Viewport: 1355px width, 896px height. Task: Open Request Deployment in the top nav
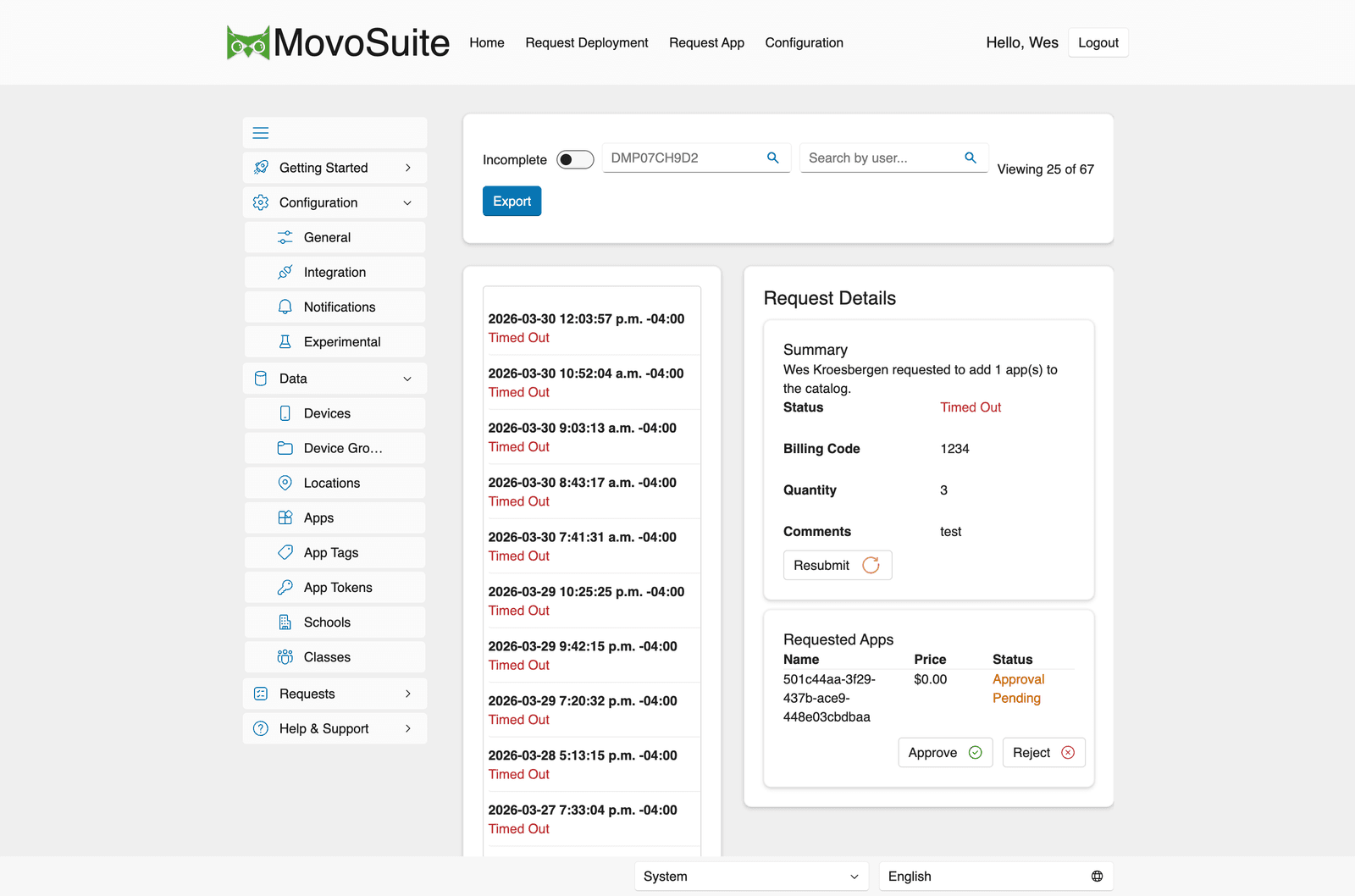point(587,42)
